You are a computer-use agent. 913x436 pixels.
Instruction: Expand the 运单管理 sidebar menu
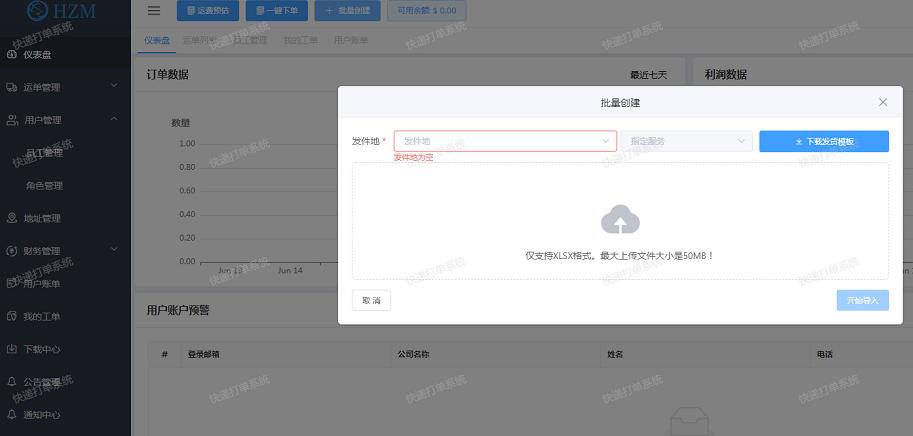pyautogui.click(x=64, y=87)
